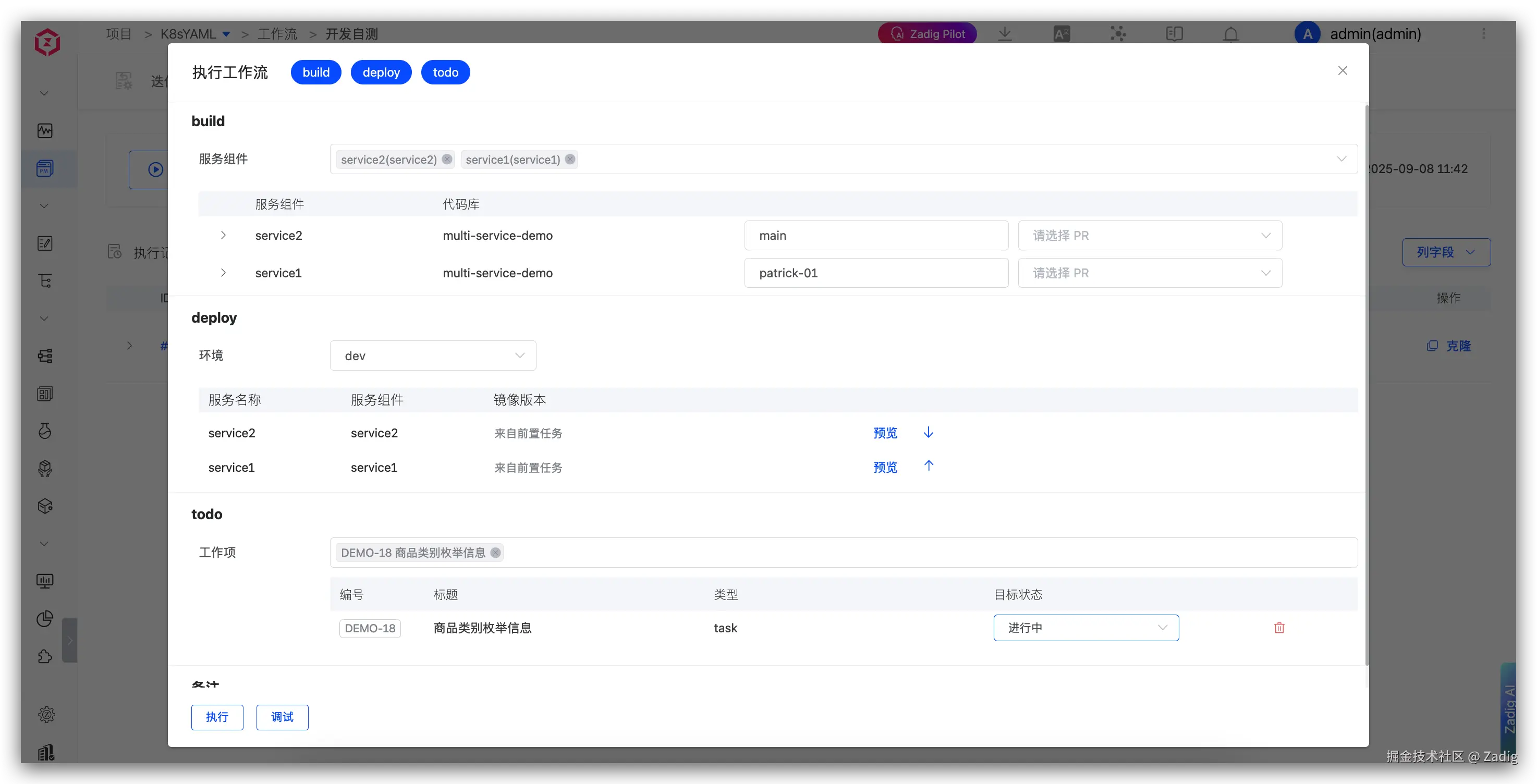Screen dimensions: 1537x784
Task: Open notifications bell in top bar
Action: click(1230, 34)
